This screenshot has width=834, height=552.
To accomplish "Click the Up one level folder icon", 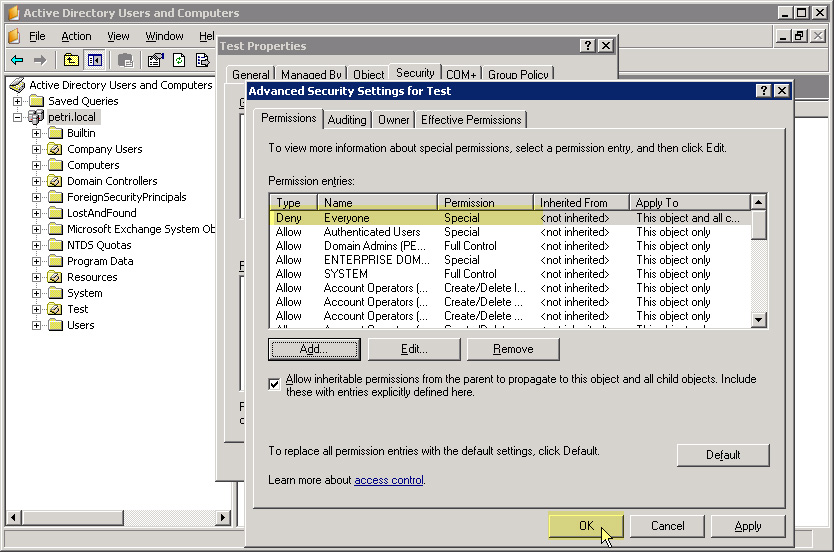I will [71, 60].
